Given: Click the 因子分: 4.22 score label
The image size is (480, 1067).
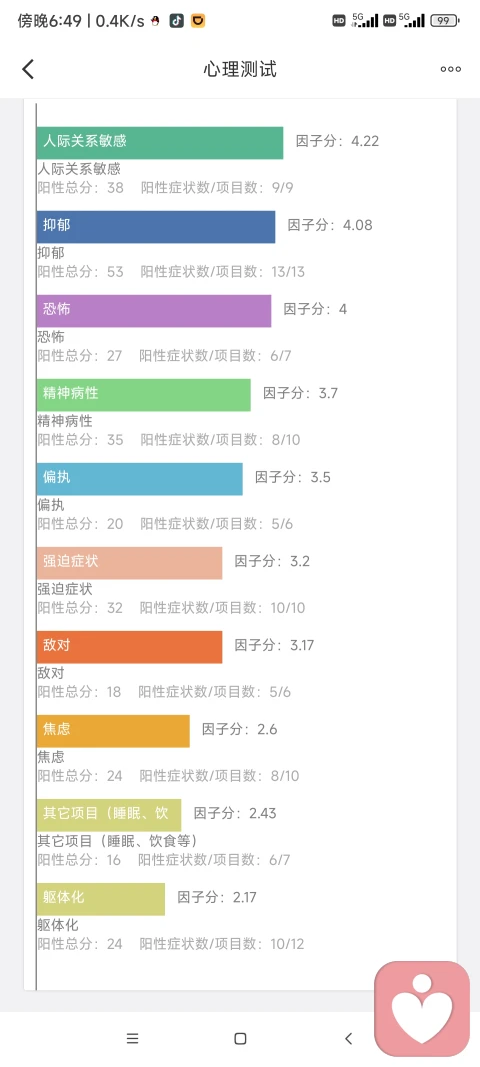Looking at the screenshot, I should [338, 142].
